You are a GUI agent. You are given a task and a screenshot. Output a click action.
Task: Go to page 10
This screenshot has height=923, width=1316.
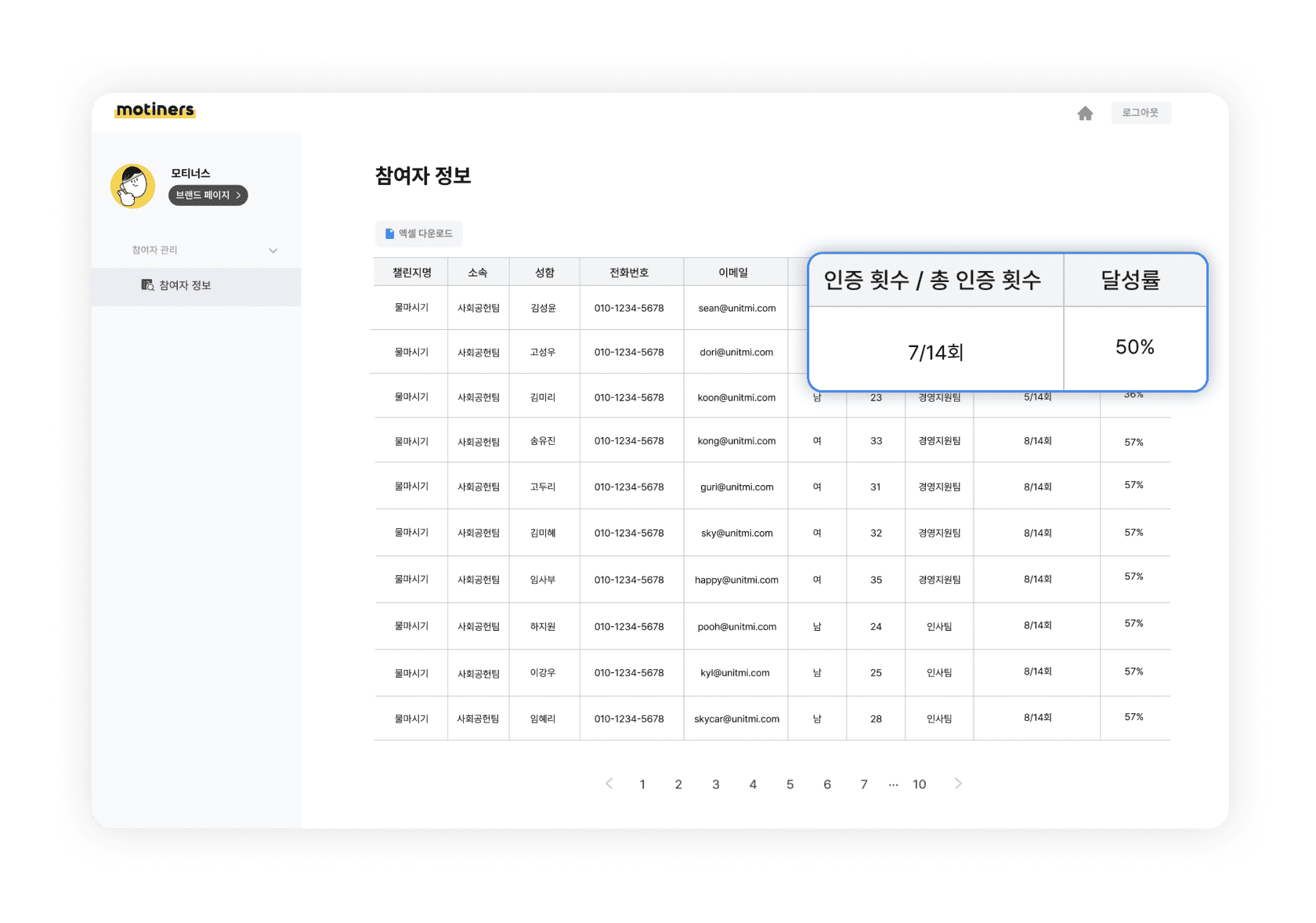pyautogui.click(x=920, y=784)
